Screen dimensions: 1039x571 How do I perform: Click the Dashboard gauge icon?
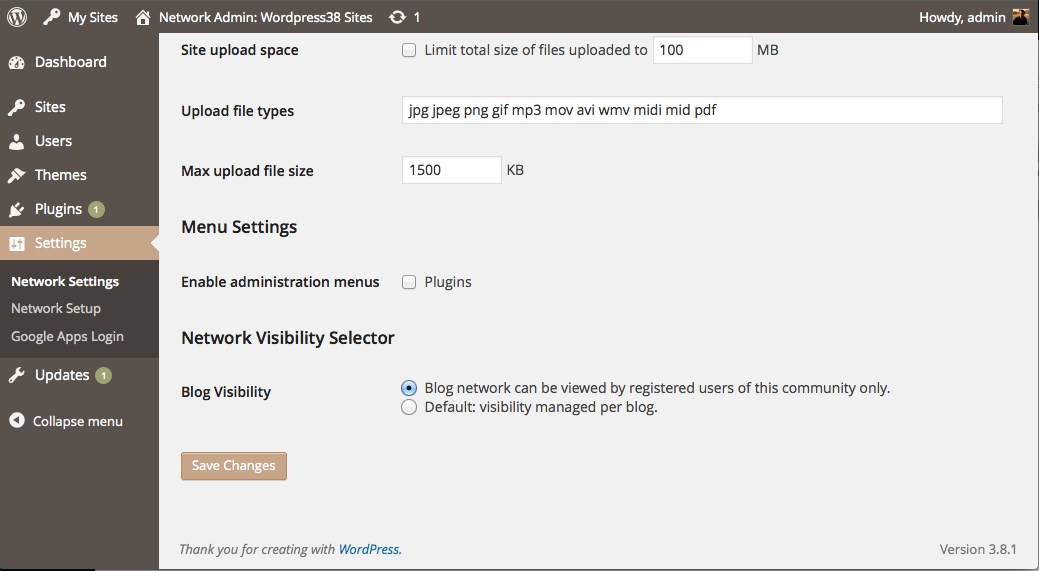17,62
